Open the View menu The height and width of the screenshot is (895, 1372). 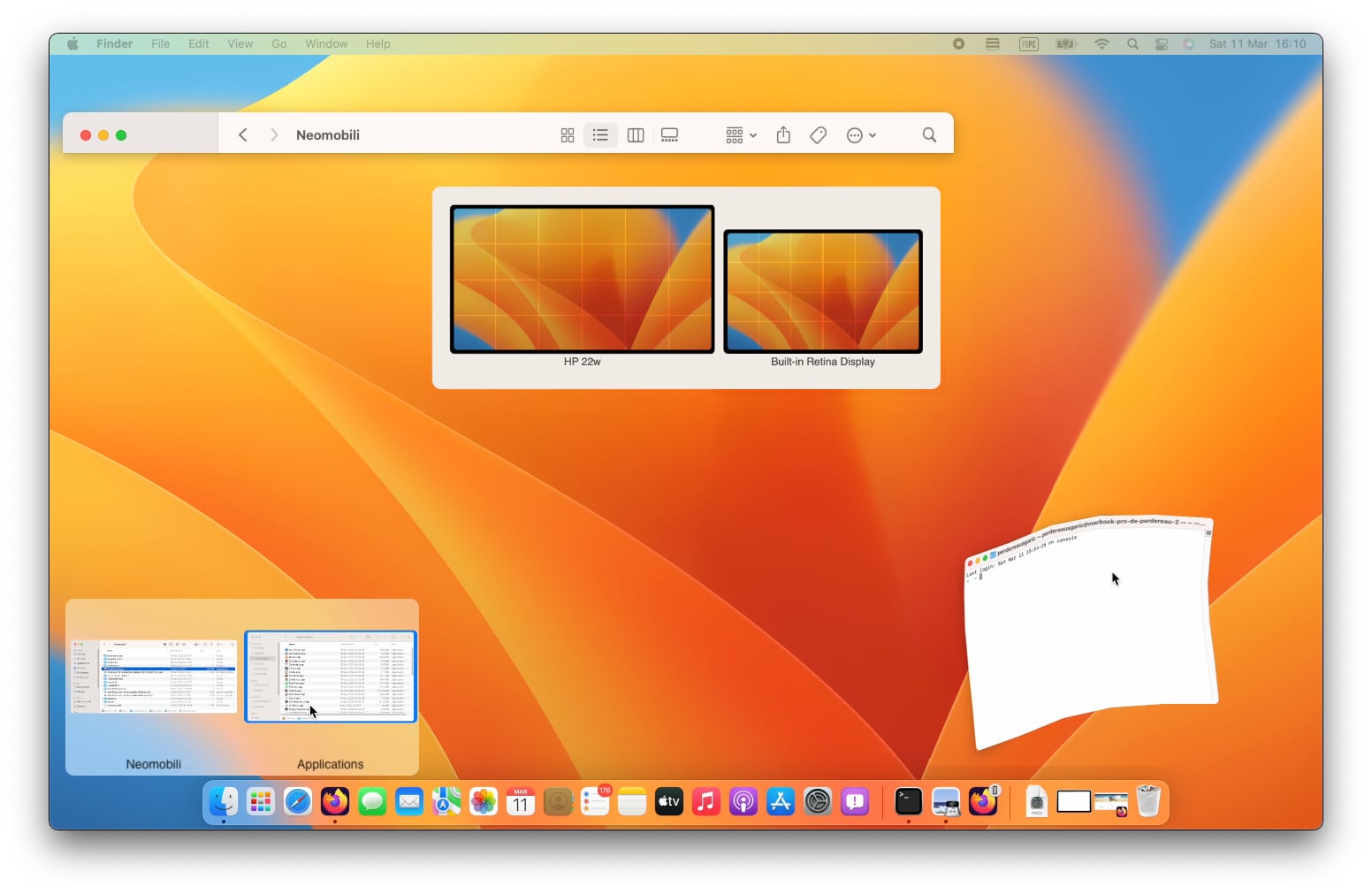tap(240, 44)
